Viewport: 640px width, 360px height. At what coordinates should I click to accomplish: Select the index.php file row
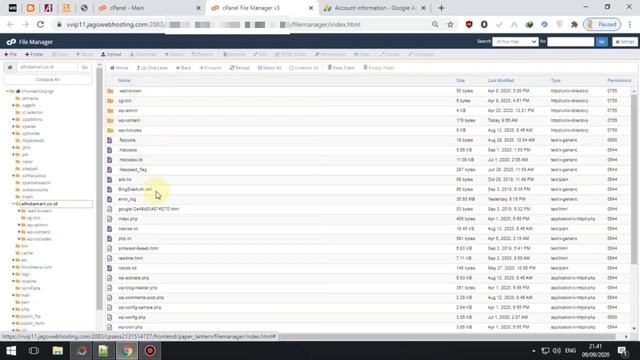coord(369,219)
